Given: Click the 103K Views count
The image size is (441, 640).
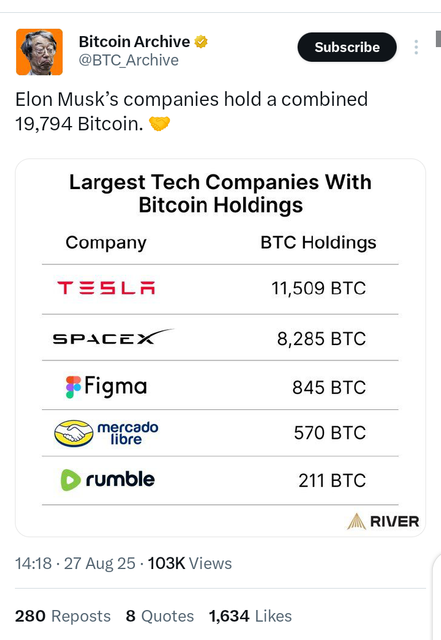Looking at the screenshot, I should click(x=190, y=564).
